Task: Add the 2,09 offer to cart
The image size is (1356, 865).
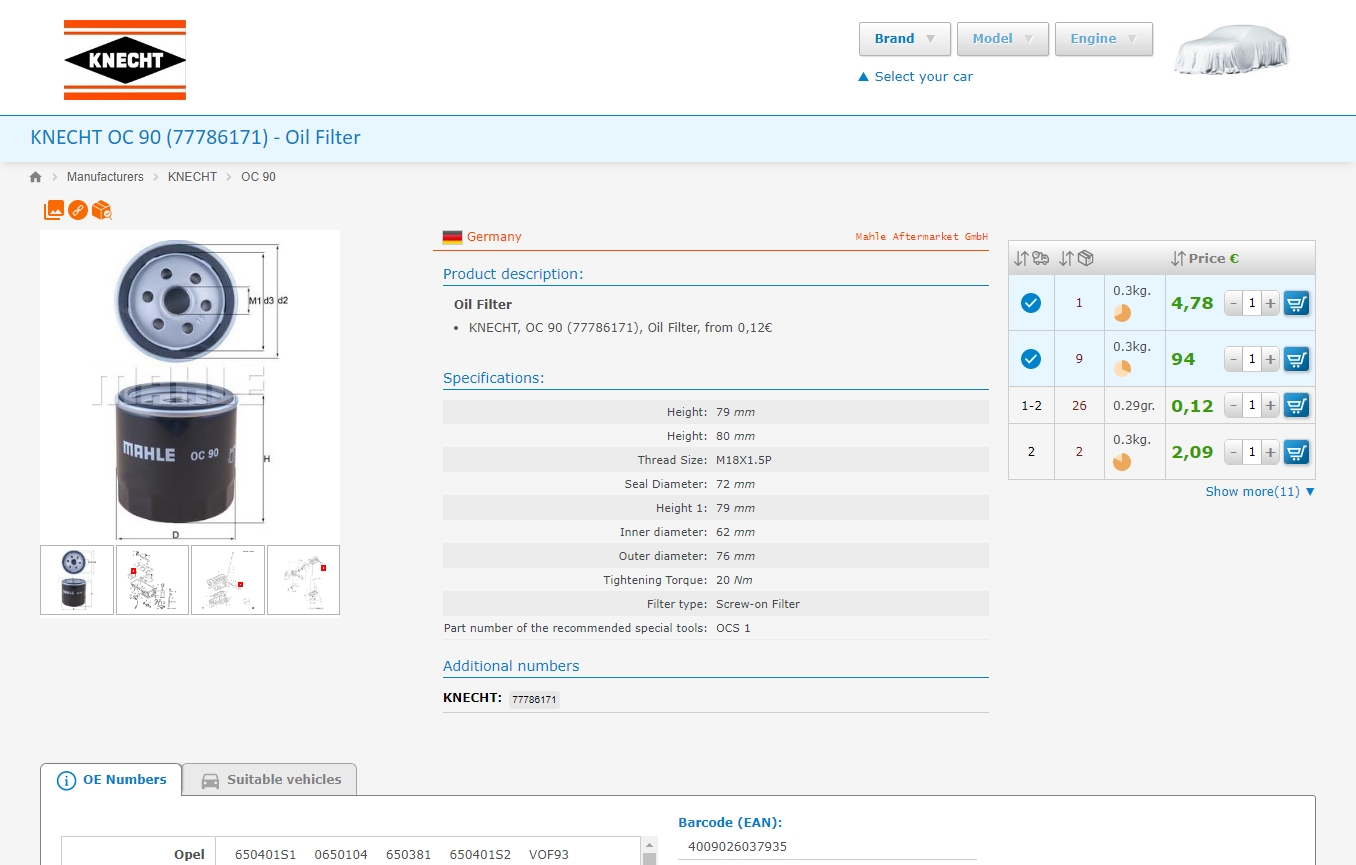Action: tap(1297, 452)
